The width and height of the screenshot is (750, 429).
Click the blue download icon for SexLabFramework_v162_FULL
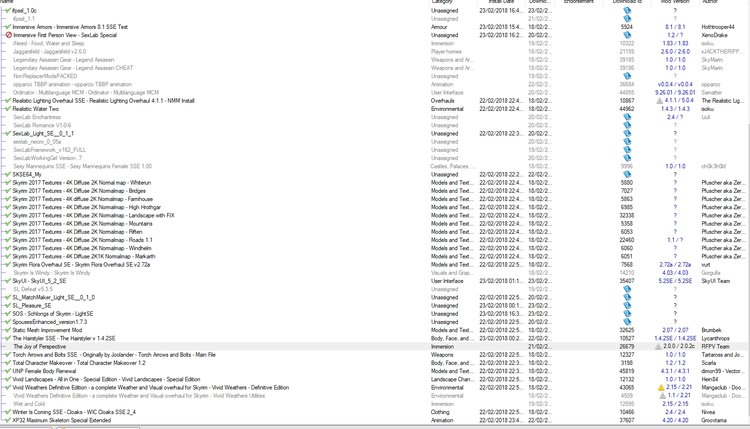pyautogui.click(x=627, y=150)
